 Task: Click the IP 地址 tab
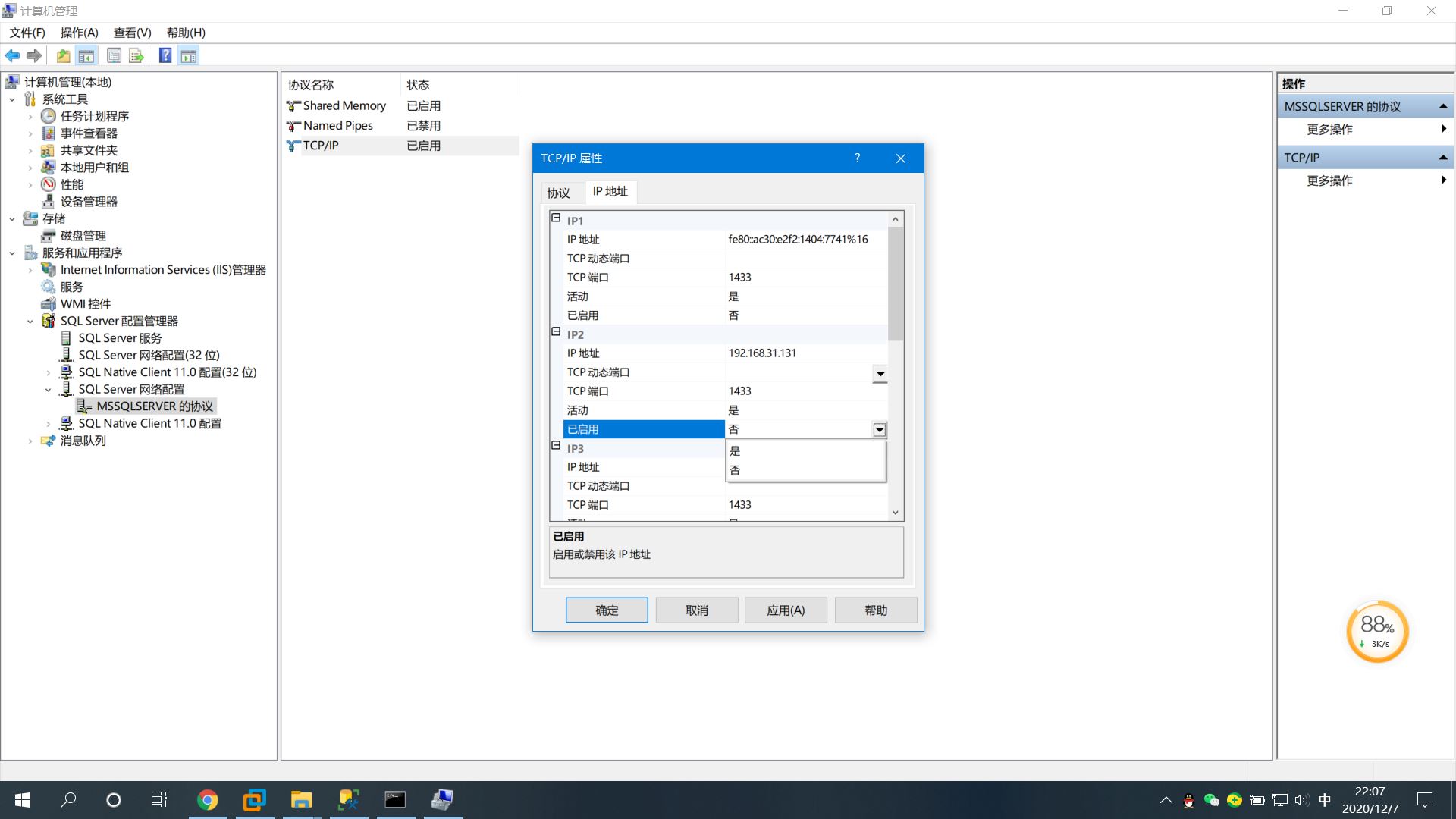(x=610, y=191)
